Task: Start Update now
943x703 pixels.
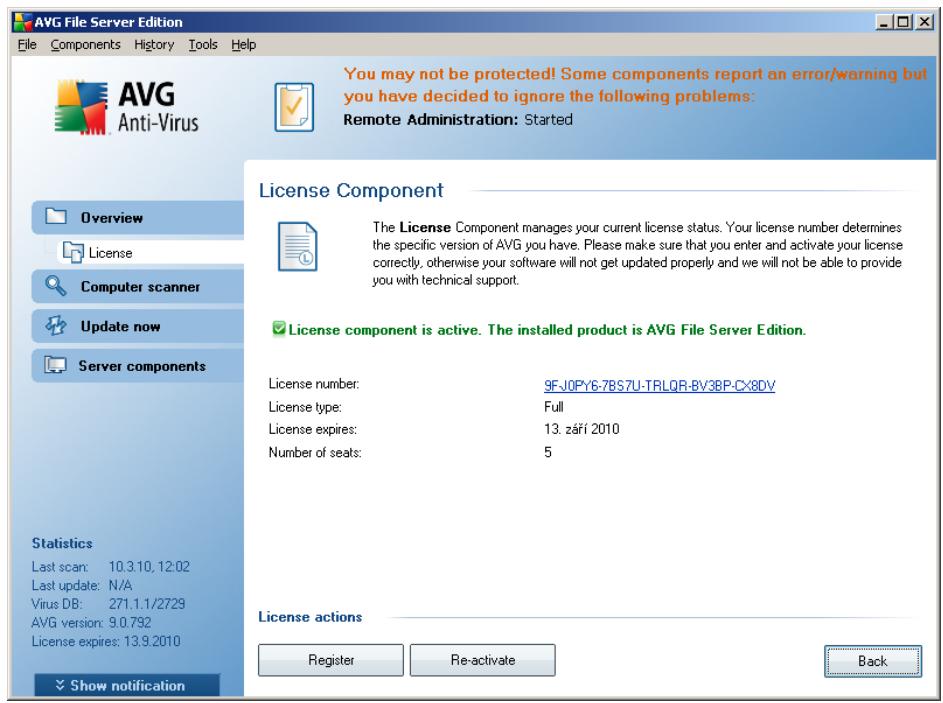Action: [x=138, y=326]
